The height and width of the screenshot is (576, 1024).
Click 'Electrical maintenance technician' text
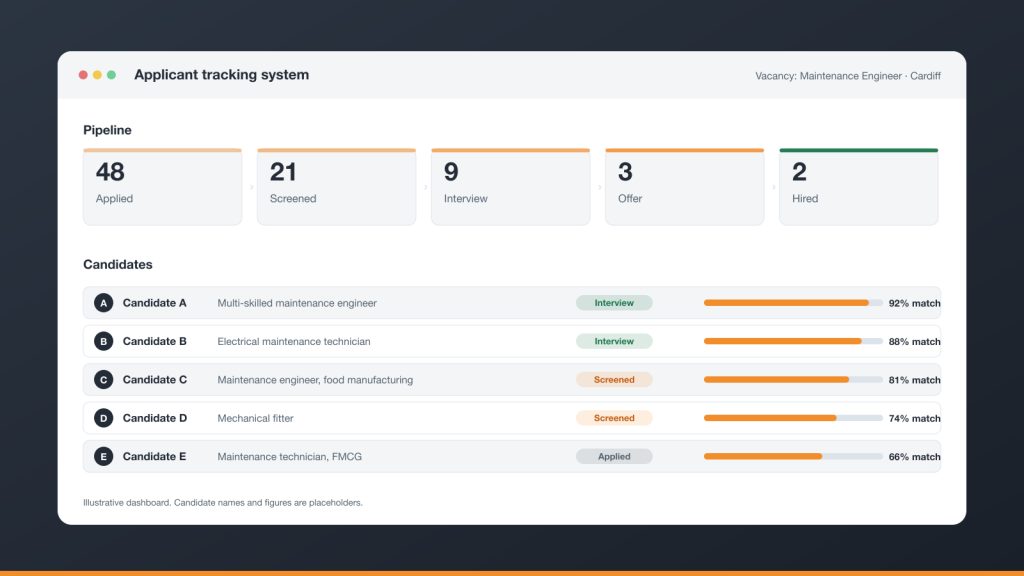pyautogui.click(x=294, y=341)
